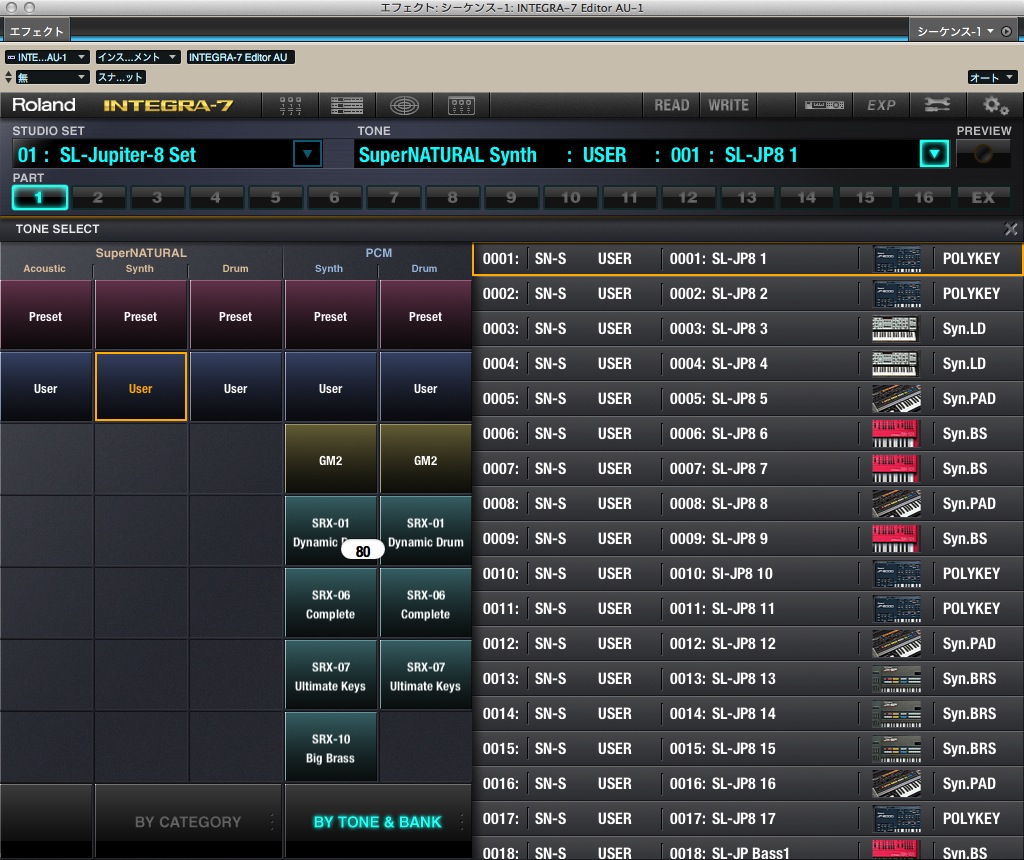Click the SL-JPB 16 synth thumbnail
The width and height of the screenshot is (1024, 860).
(897, 784)
